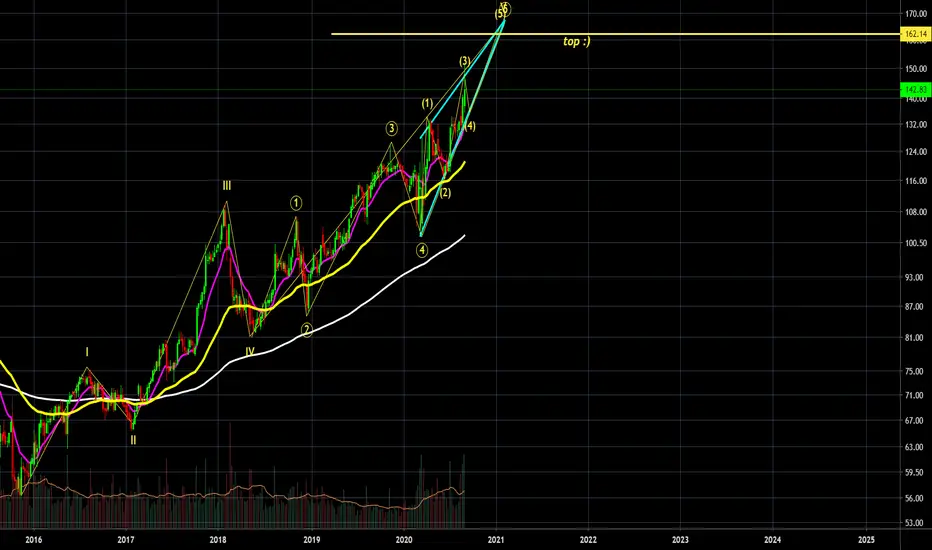This screenshot has width=932, height=550.
Task: Click the 2024 year label on time axis
Action: 772,540
